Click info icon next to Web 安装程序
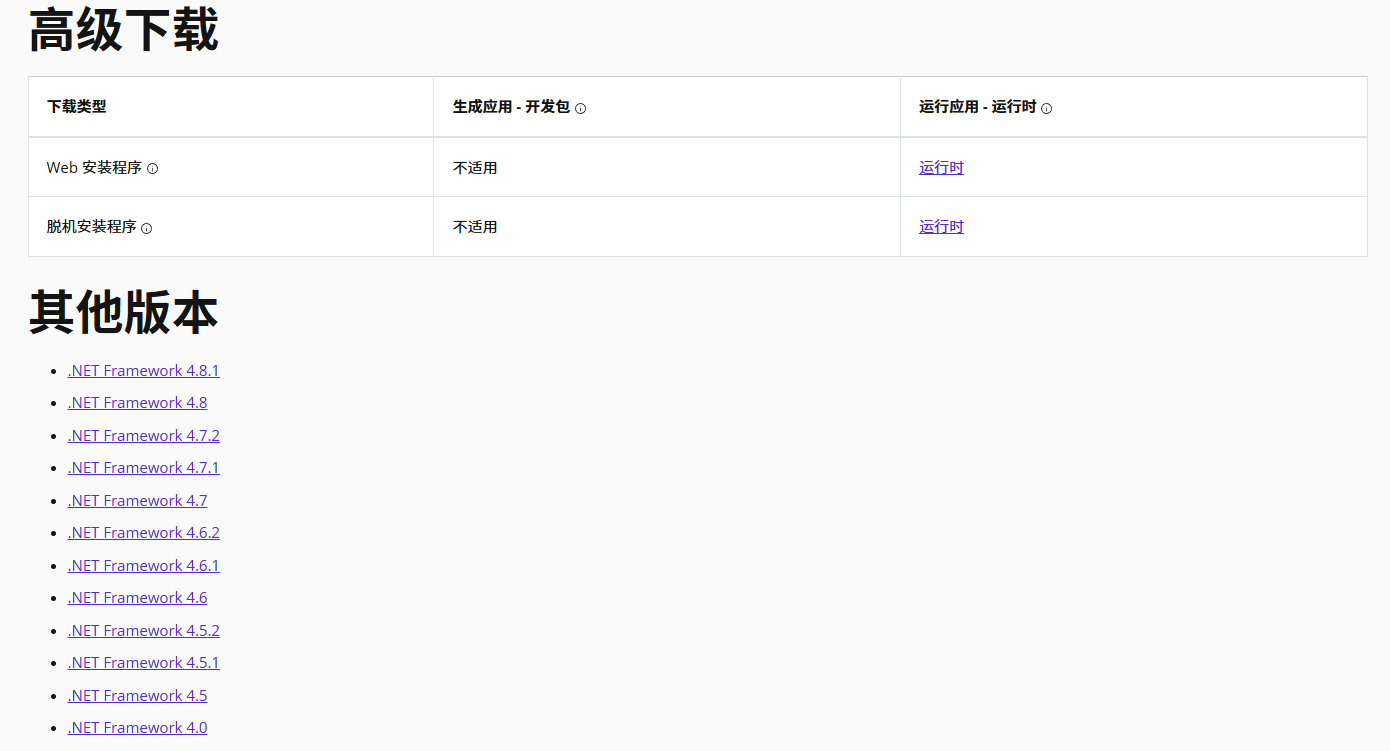Image resolution: width=1390 pixels, height=751 pixels. tap(152, 168)
